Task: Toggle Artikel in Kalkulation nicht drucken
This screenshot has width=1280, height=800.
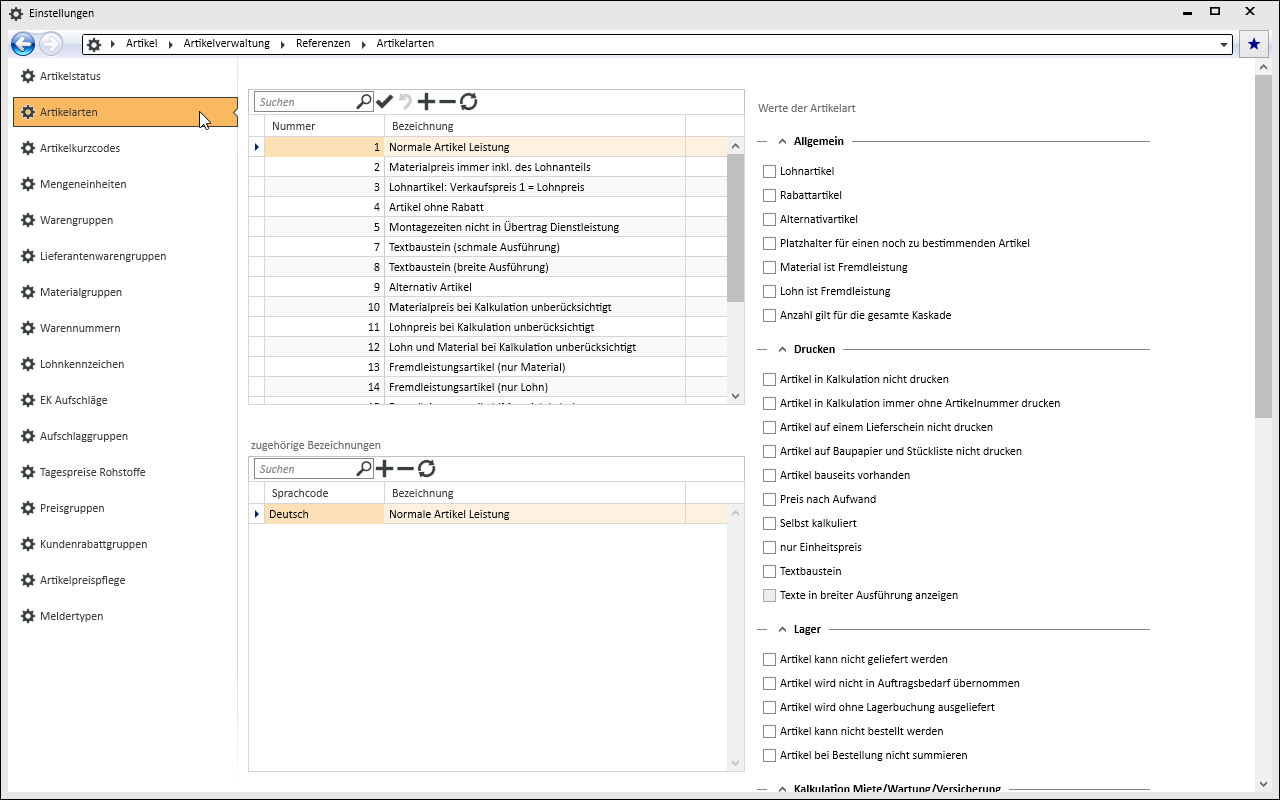Action: [x=769, y=379]
